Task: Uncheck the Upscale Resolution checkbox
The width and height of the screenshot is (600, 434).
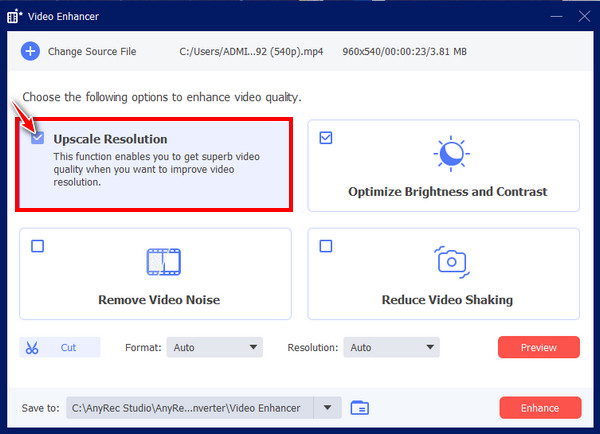Action: 38,138
